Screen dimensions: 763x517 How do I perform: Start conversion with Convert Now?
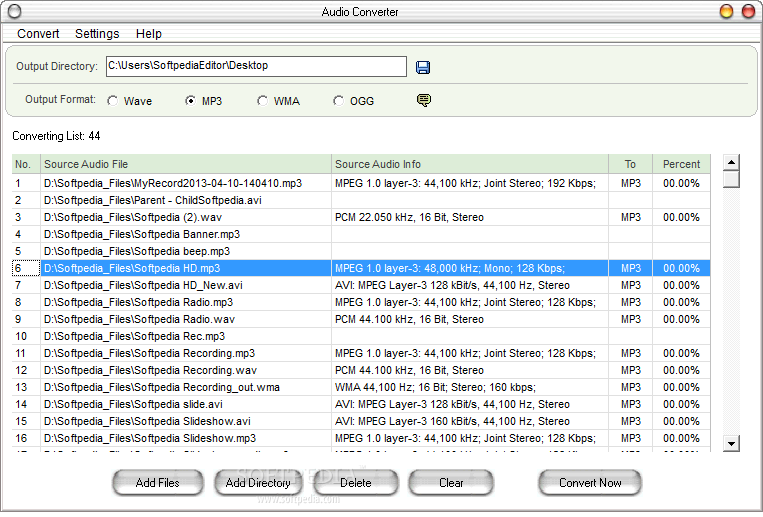590,483
